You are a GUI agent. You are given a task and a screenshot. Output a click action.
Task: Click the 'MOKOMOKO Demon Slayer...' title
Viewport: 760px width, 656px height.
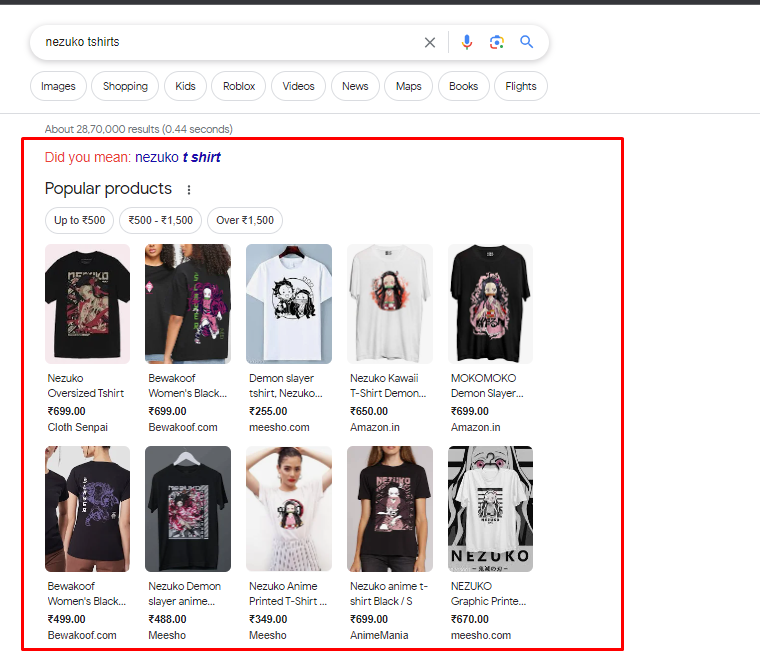[487, 385]
